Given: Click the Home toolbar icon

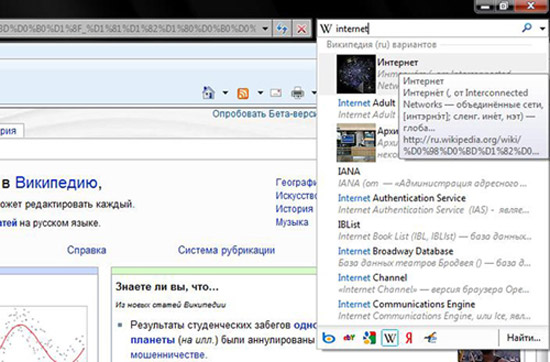Looking at the screenshot, I should coord(208,93).
